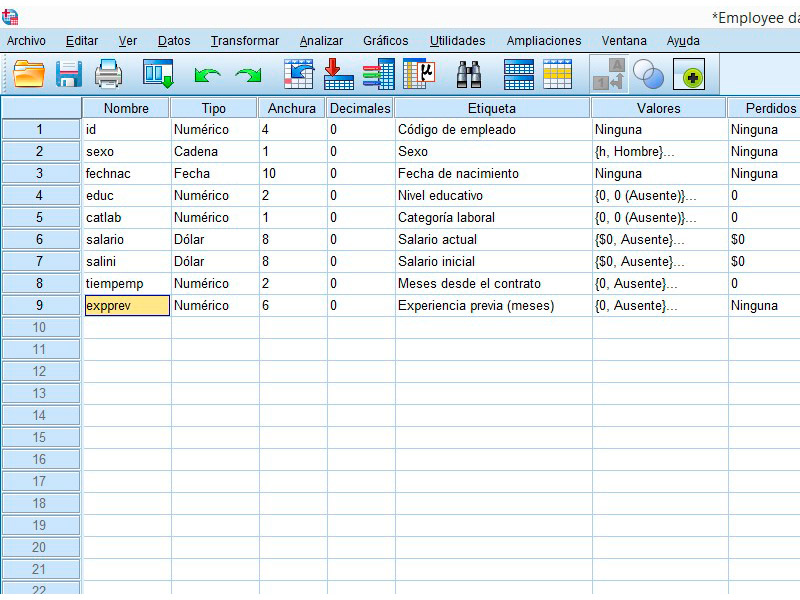This screenshot has width=800, height=600.
Task: Click the Find binoculars icon
Action: point(469,74)
